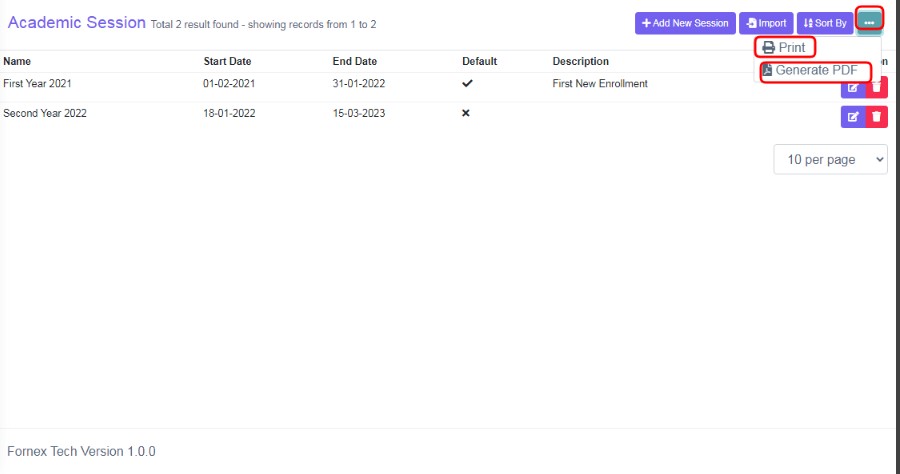
Task: Open the 10 per page selector
Action: 830,159
